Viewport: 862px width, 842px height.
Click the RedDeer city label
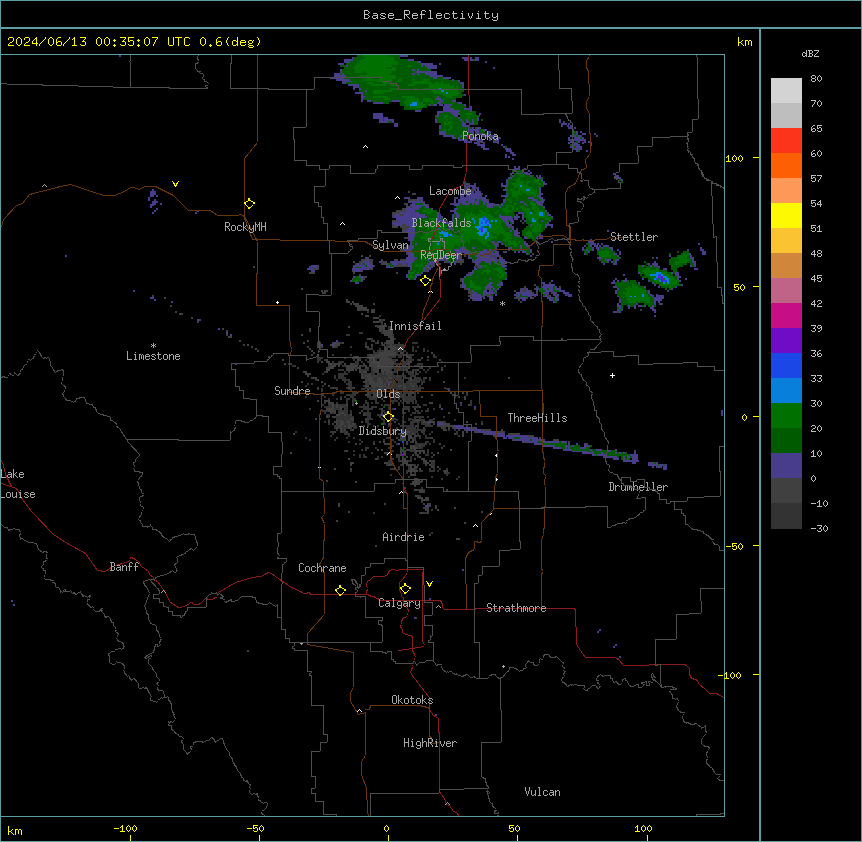[x=441, y=255]
